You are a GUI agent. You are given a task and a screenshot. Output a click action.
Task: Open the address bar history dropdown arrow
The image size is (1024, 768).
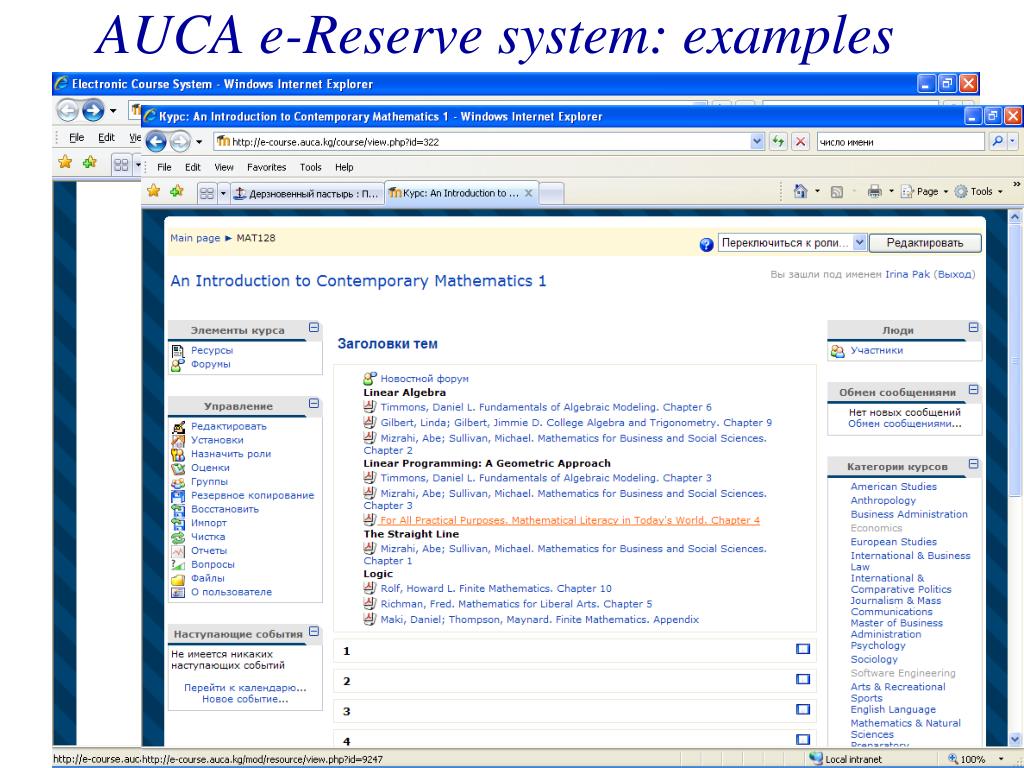757,141
